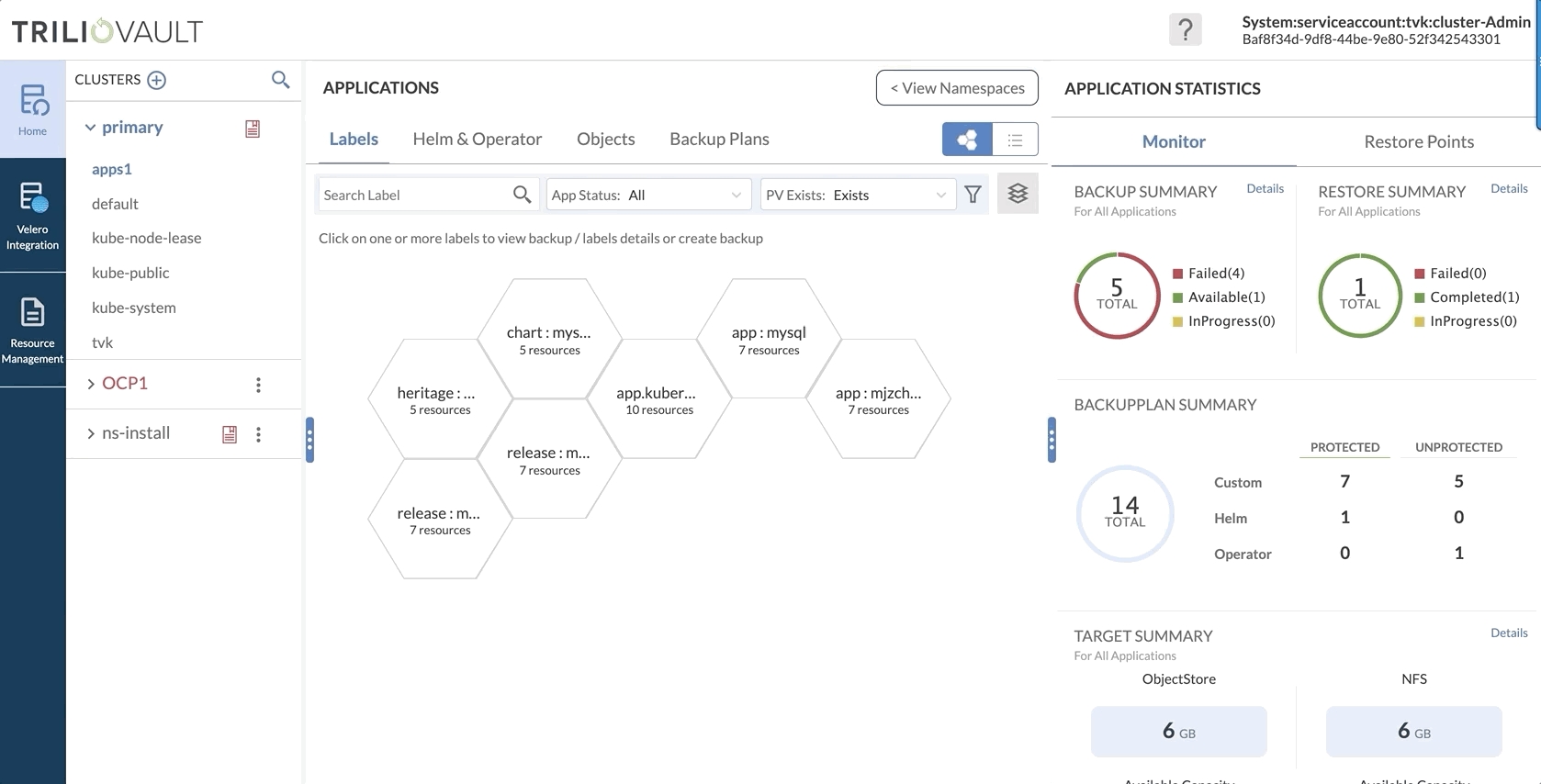The height and width of the screenshot is (784, 1541).
Task: Click the filter funnel icon
Action: pyautogui.click(x=973, y=195)
